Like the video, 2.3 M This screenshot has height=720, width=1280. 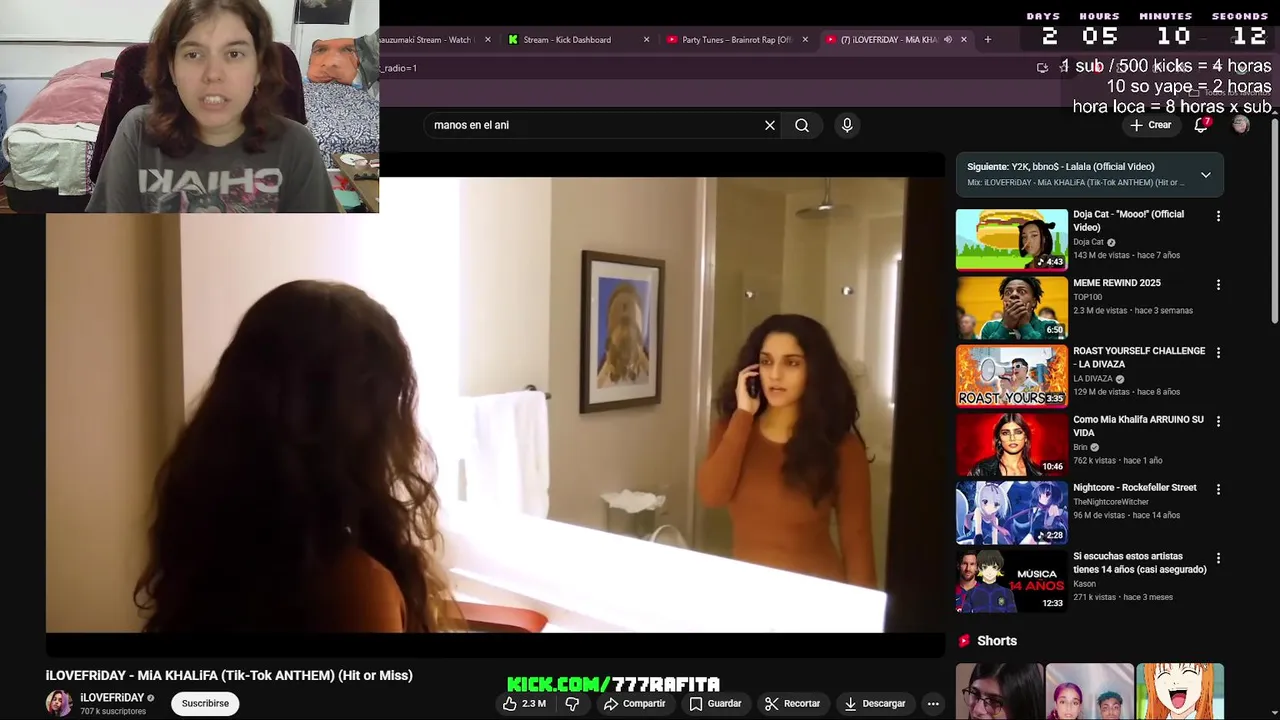tap(524, 703)
